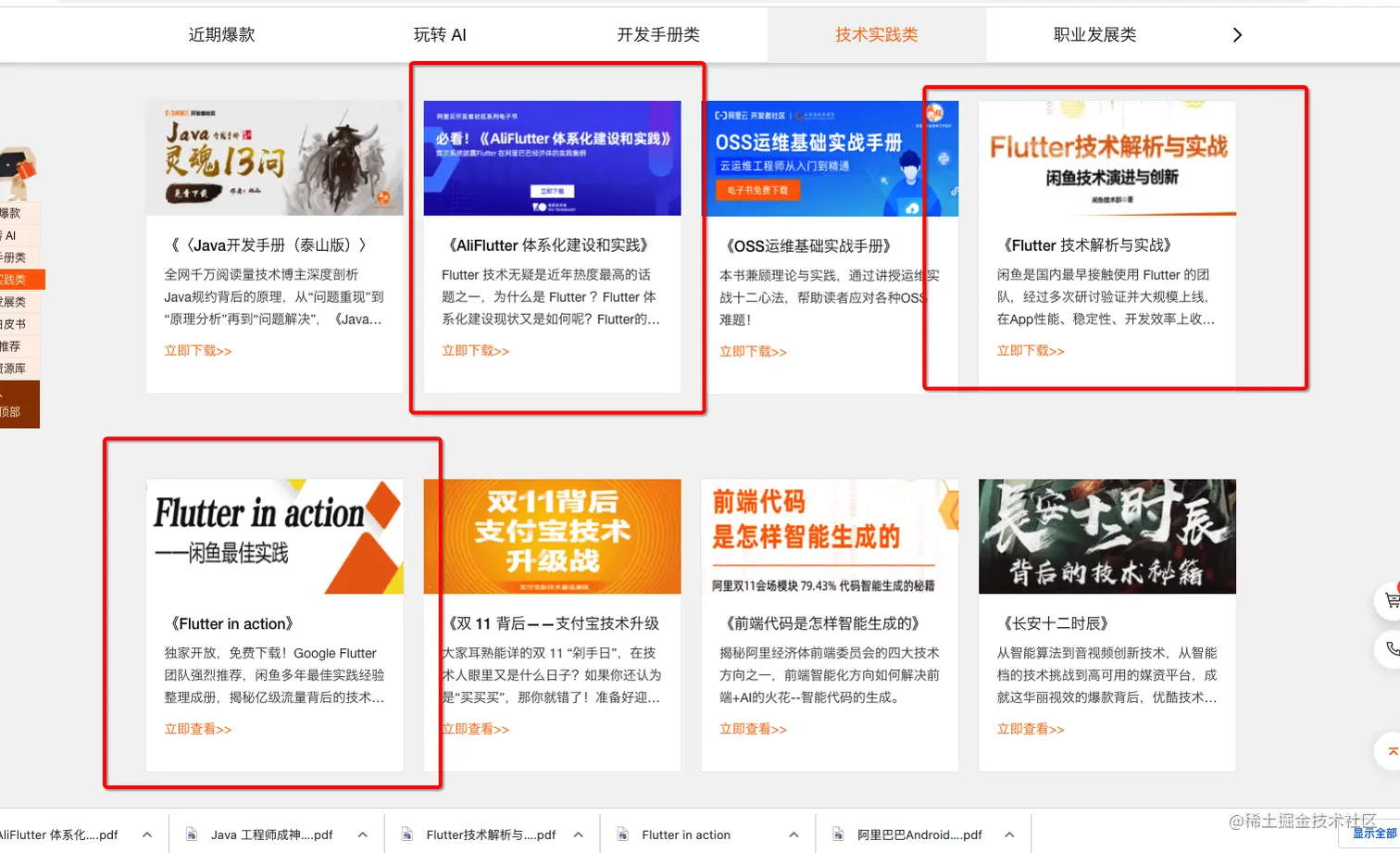This screenshot has height=853, width=1400.
Task: Switch to the 近期爆款 tab
Action: pyautogui.click(x=221, y=35)
